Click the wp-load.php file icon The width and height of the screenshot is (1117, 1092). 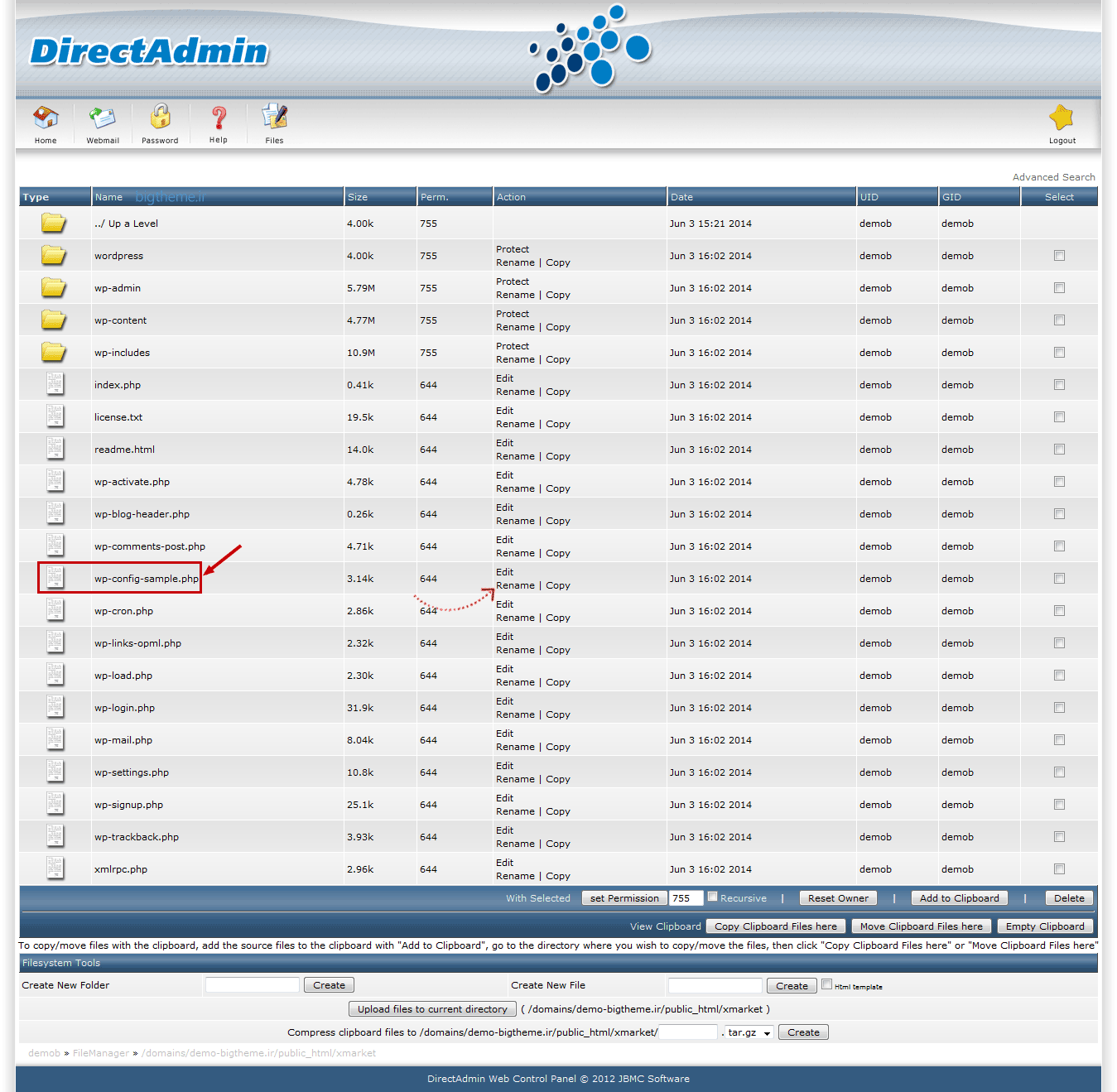click(x=55, y=675)
